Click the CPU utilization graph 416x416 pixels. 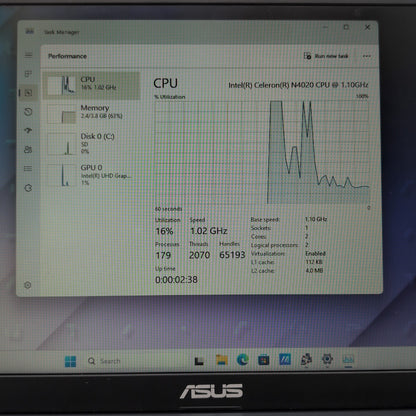pyautogui.click(x=262, y=152)
